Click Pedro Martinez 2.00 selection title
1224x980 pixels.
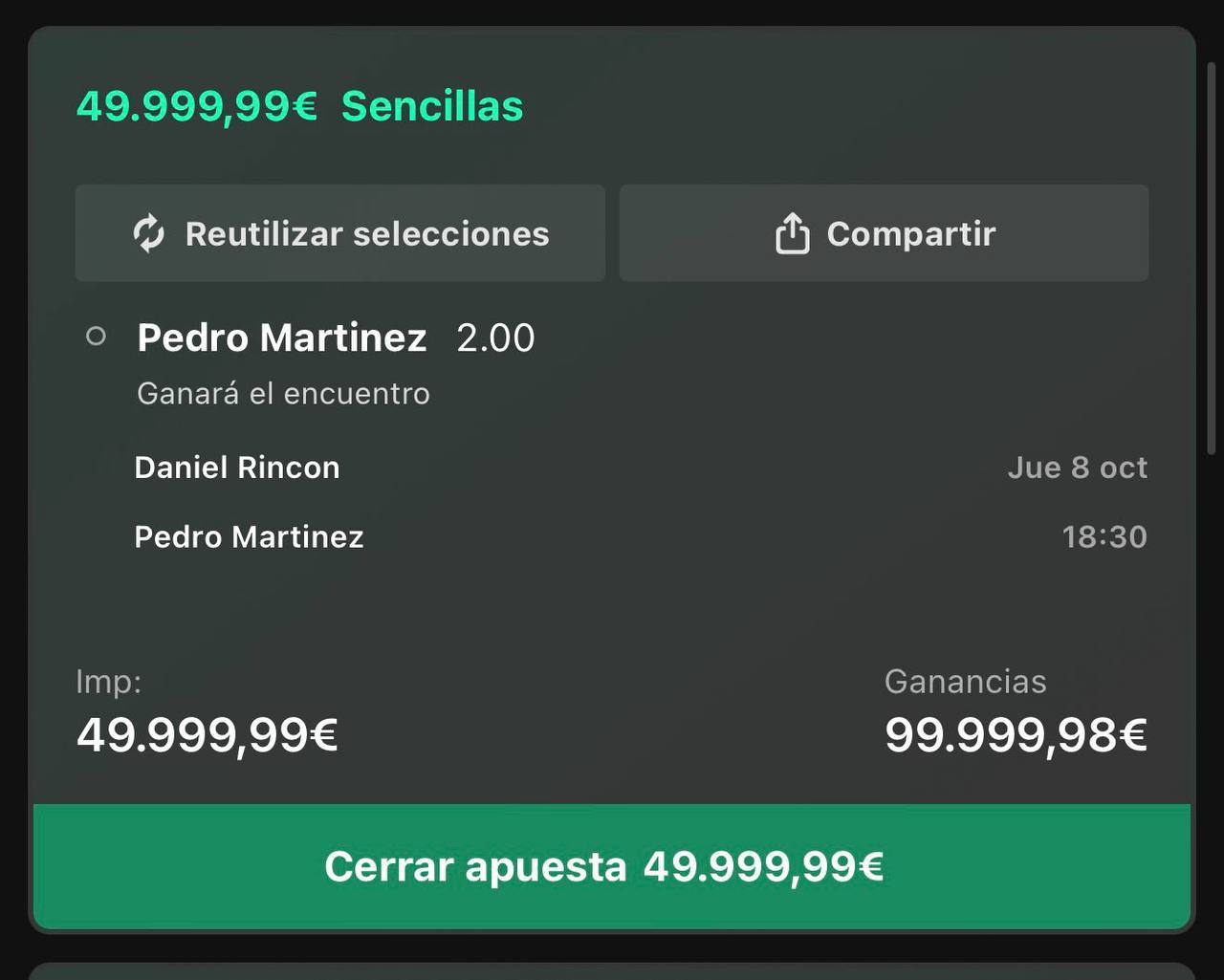(x=336, y=338)
